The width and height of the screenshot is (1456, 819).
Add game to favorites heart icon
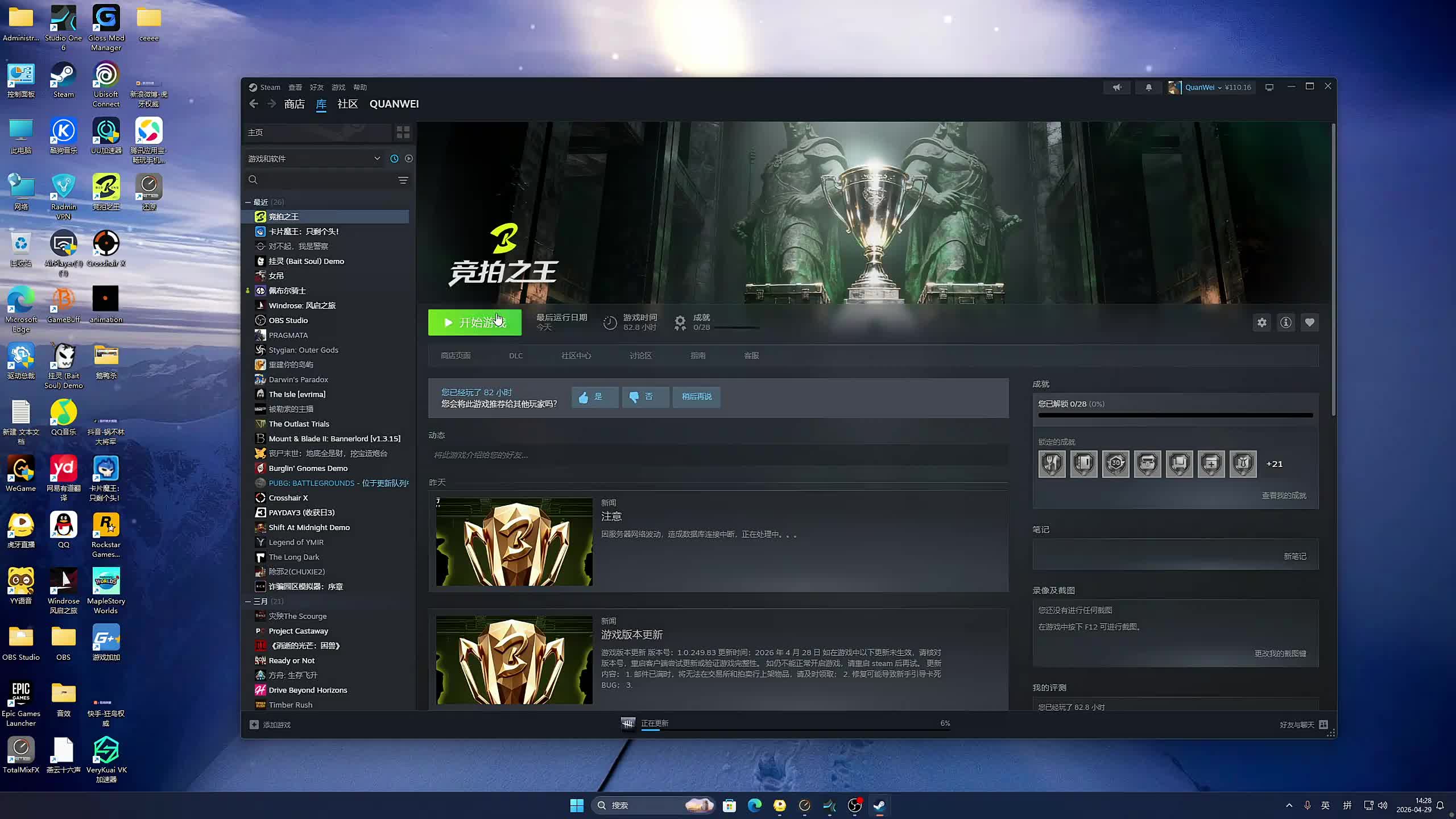(1309, 322)
